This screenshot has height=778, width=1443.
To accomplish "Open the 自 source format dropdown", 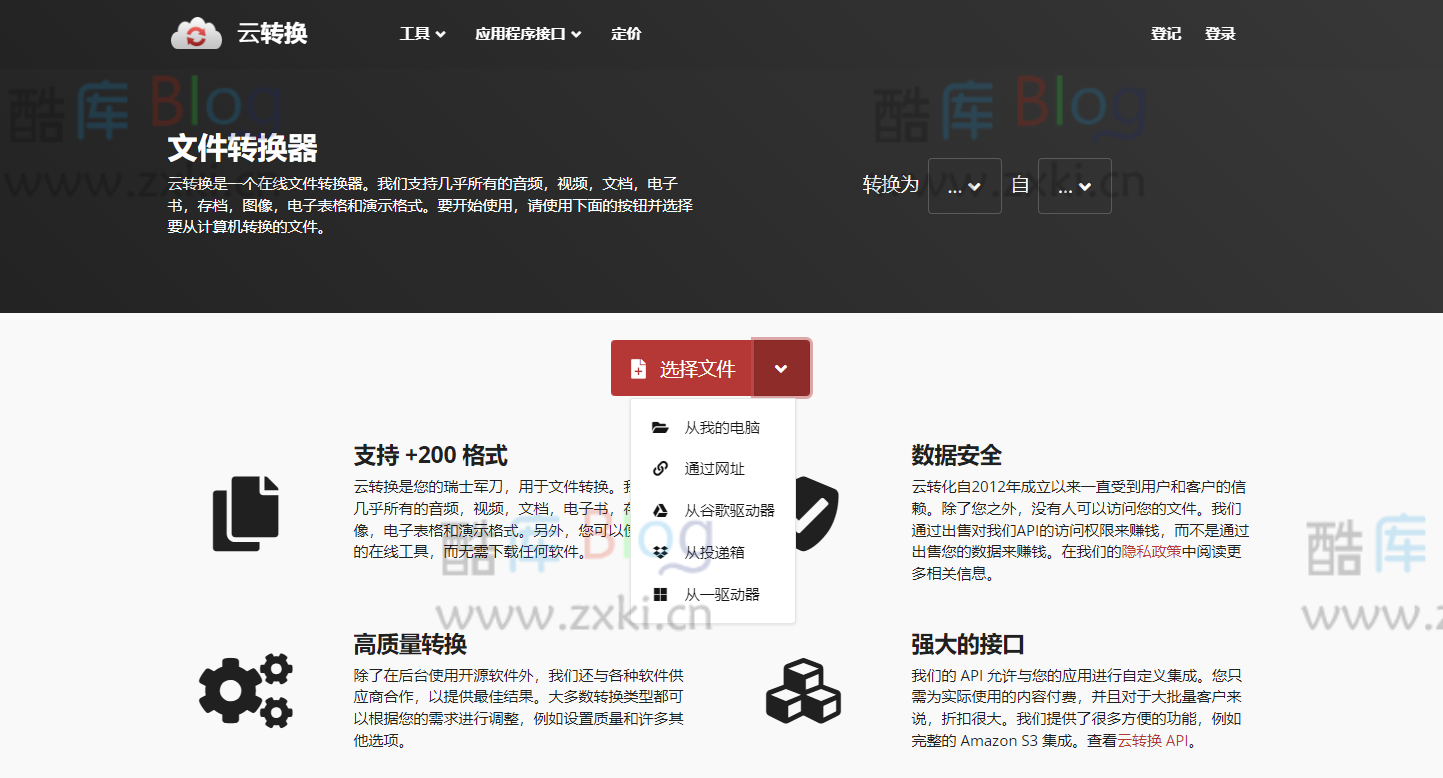I will 1074,185.
